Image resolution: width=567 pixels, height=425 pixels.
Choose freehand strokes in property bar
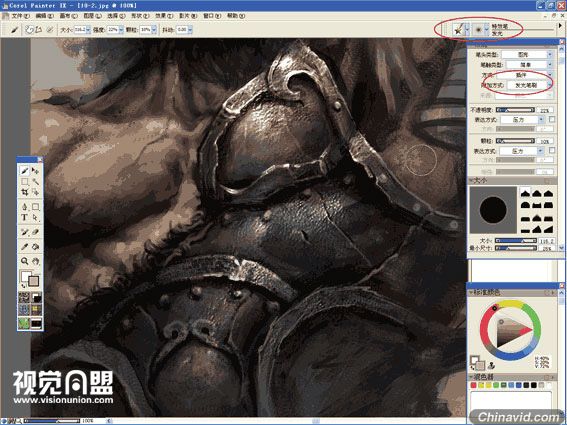[29, 30]
